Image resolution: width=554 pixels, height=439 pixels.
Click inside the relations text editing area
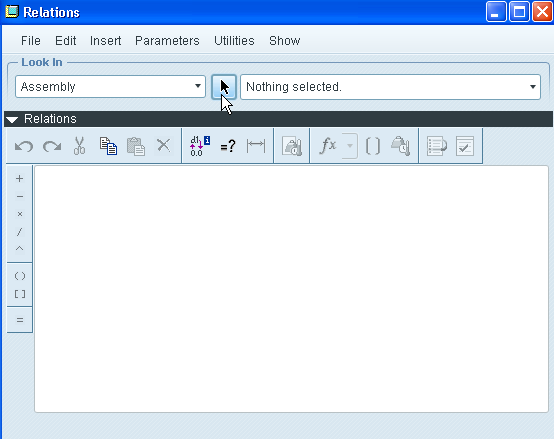click(291, 289)
